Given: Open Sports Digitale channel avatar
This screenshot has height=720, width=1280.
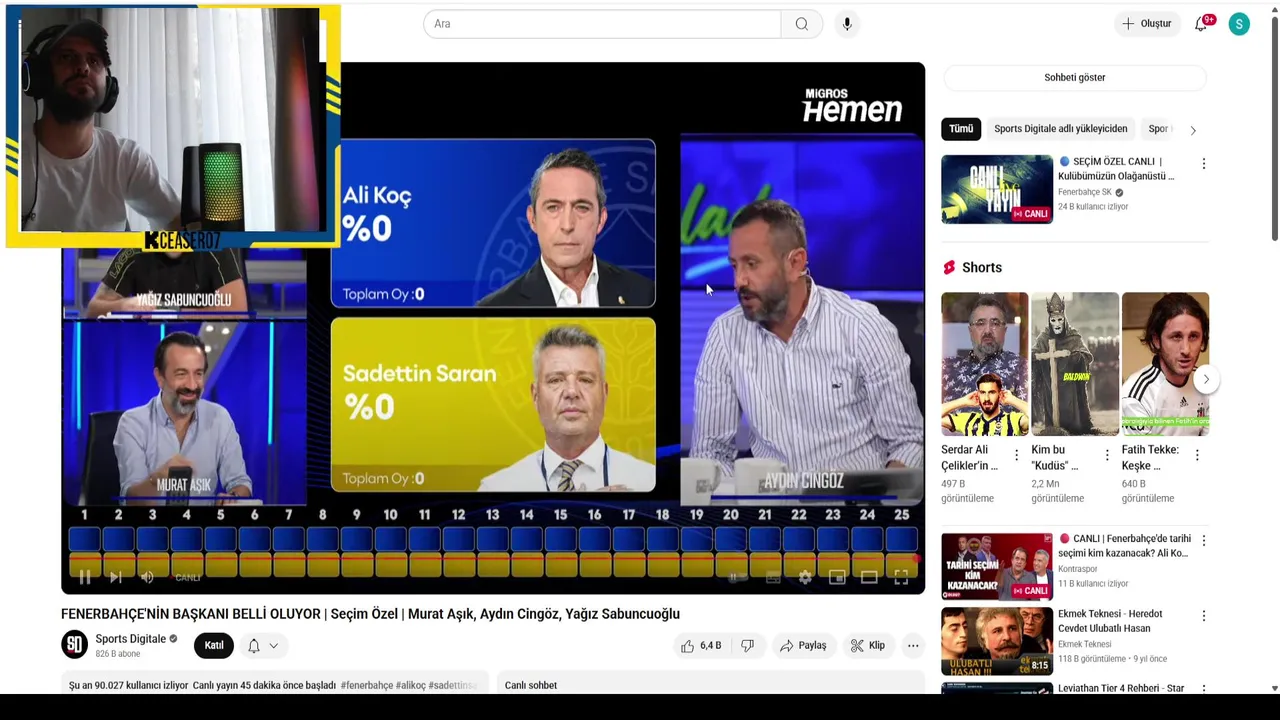Looking at the screenshot, I should 75,645.
